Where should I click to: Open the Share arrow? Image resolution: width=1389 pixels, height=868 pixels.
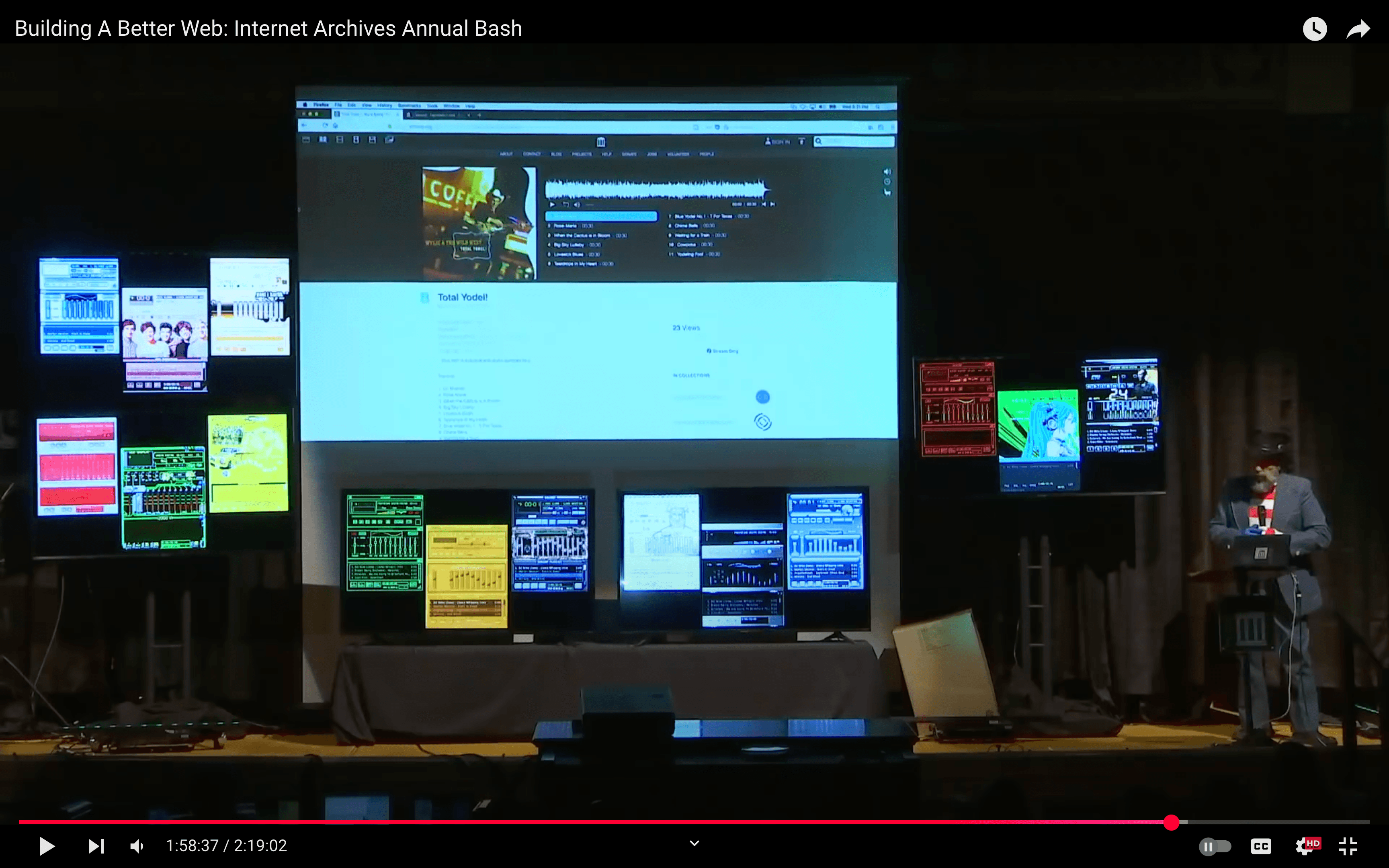[1358, 29]
